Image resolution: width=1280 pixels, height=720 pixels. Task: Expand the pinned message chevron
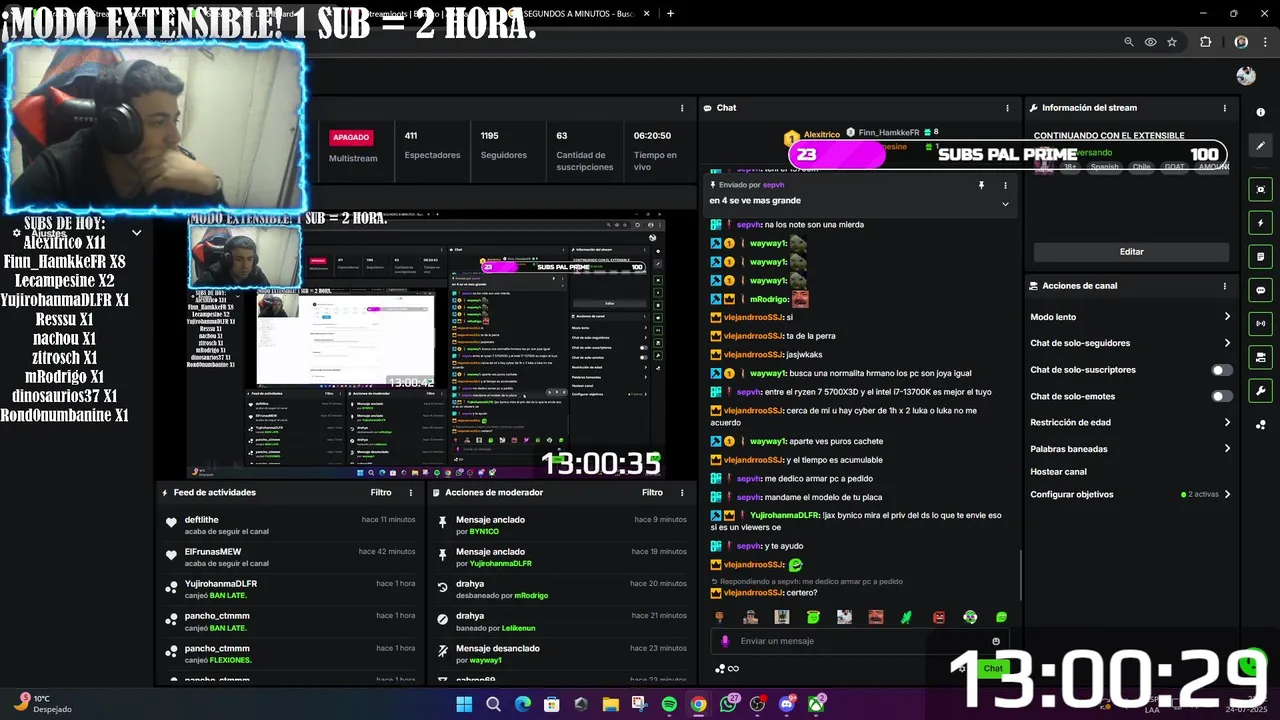[1005, 204]
